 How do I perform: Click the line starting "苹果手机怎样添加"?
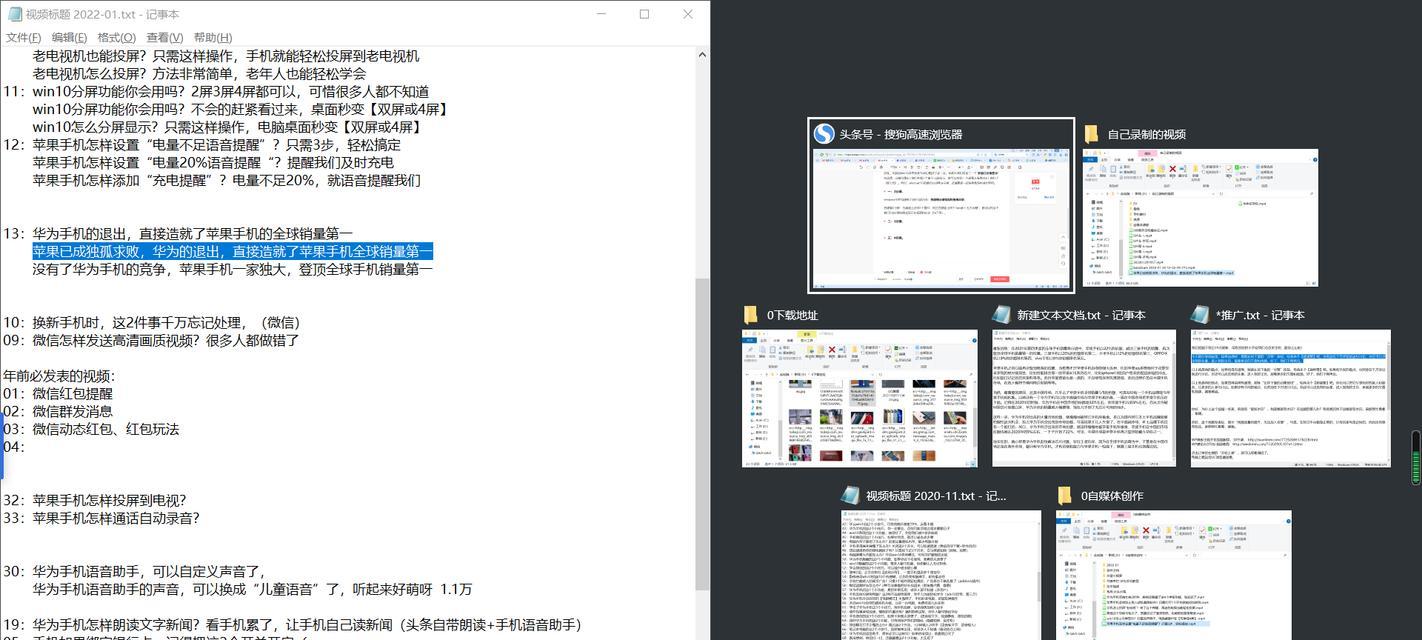tap(226, 181)
